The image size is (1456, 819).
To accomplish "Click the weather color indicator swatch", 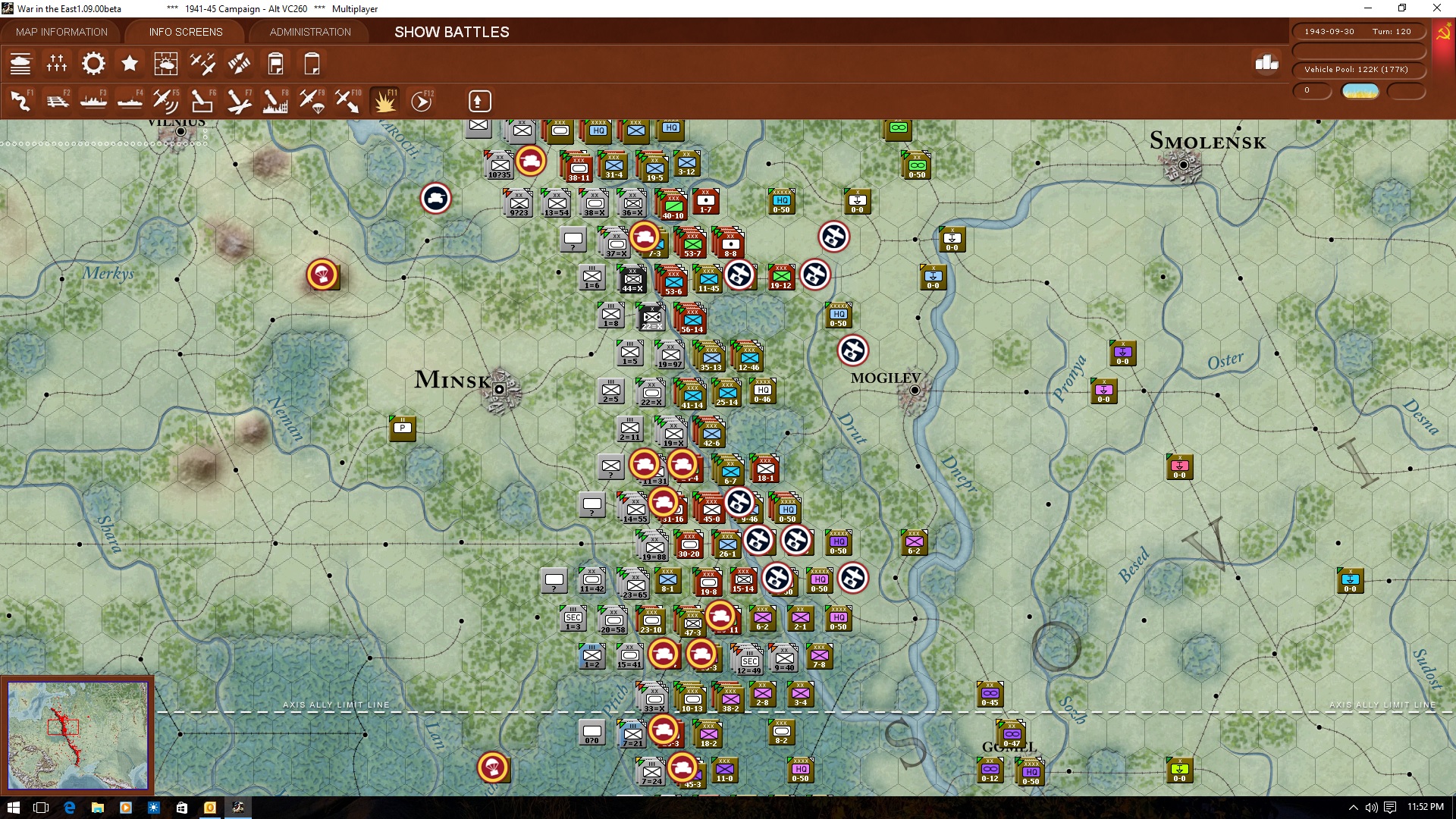I will point(1360,91).
